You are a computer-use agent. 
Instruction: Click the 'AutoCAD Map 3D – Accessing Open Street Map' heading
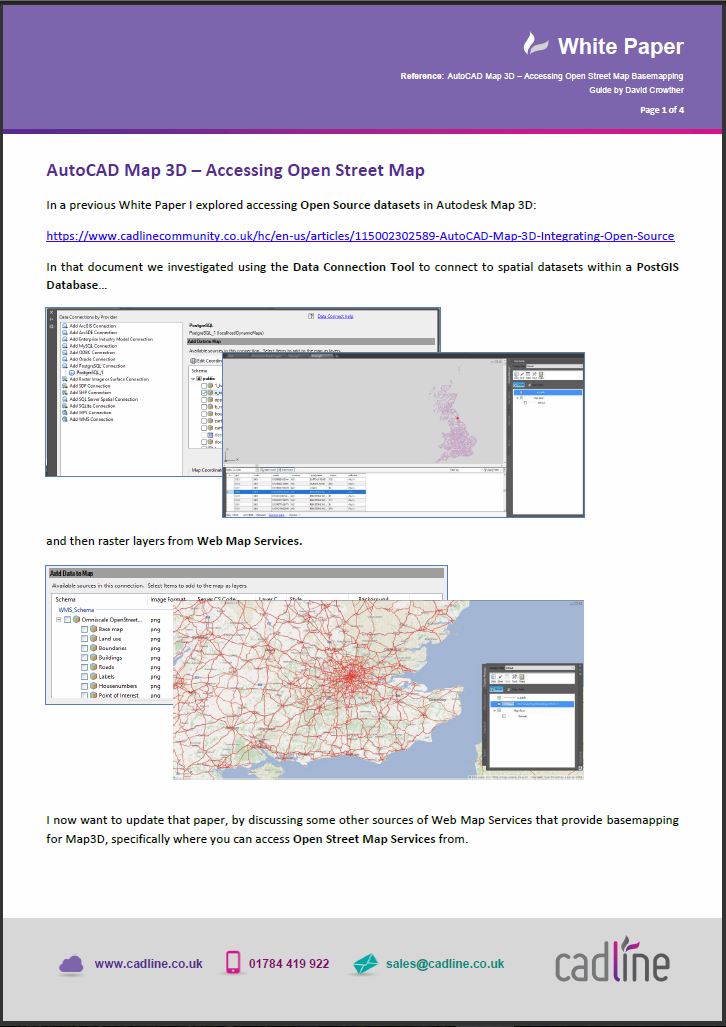tap(235, 170)
